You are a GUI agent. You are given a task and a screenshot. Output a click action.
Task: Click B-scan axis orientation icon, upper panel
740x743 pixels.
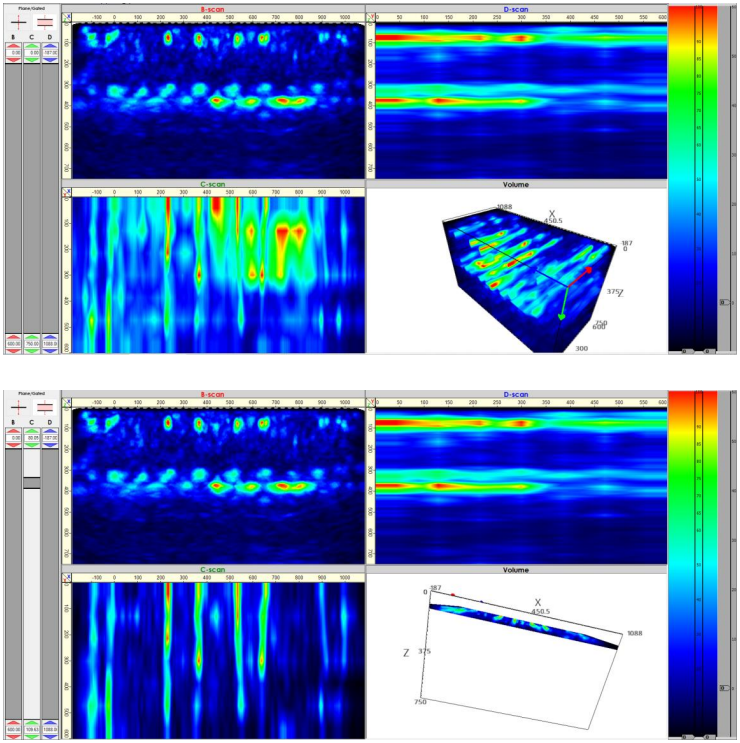coord(66,17)
